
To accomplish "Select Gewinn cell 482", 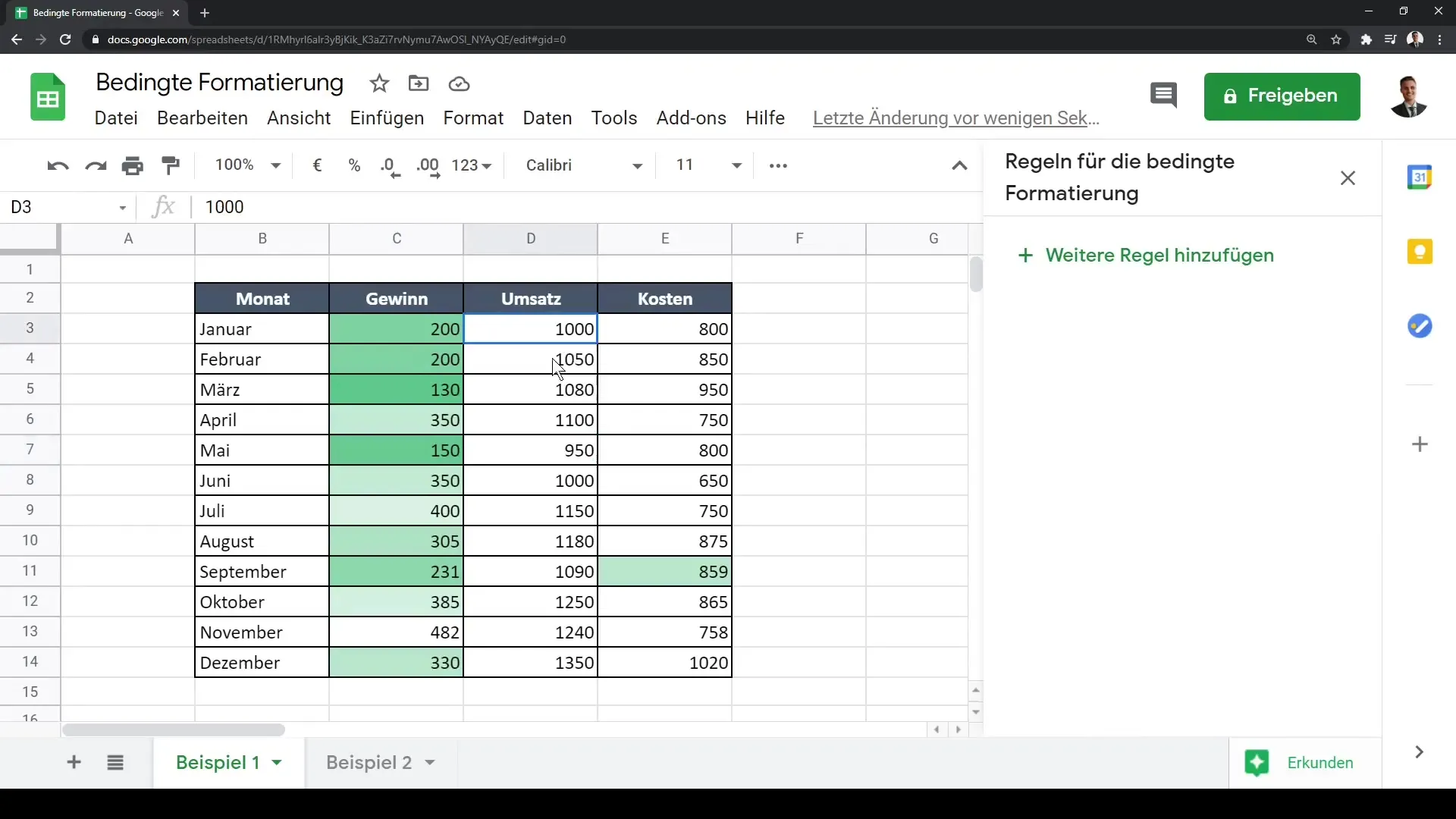I will pyautogui.click(x=396, y=632).
